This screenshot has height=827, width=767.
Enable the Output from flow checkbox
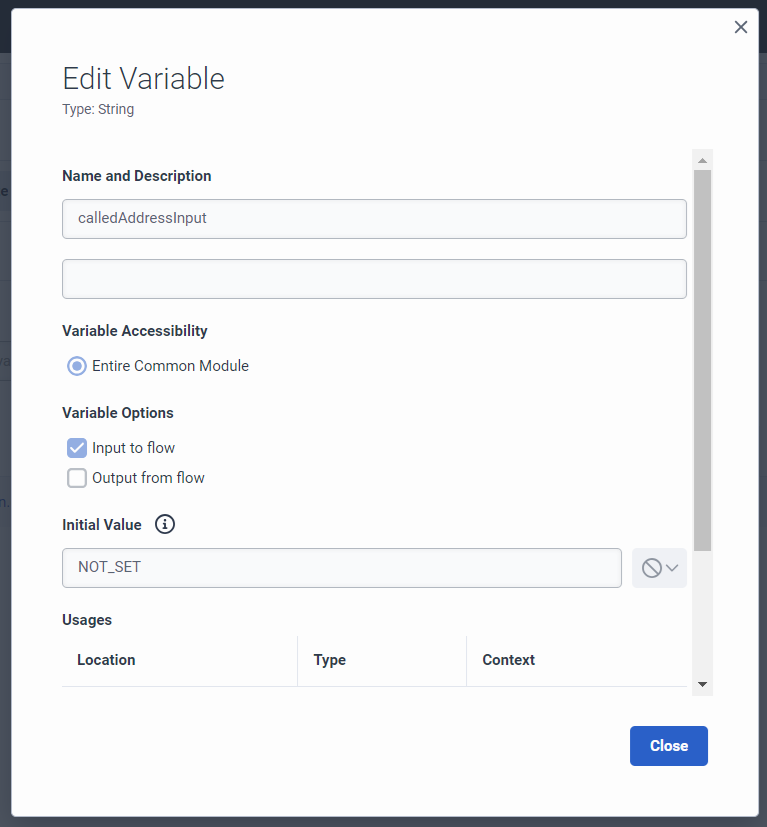(77, 478)
